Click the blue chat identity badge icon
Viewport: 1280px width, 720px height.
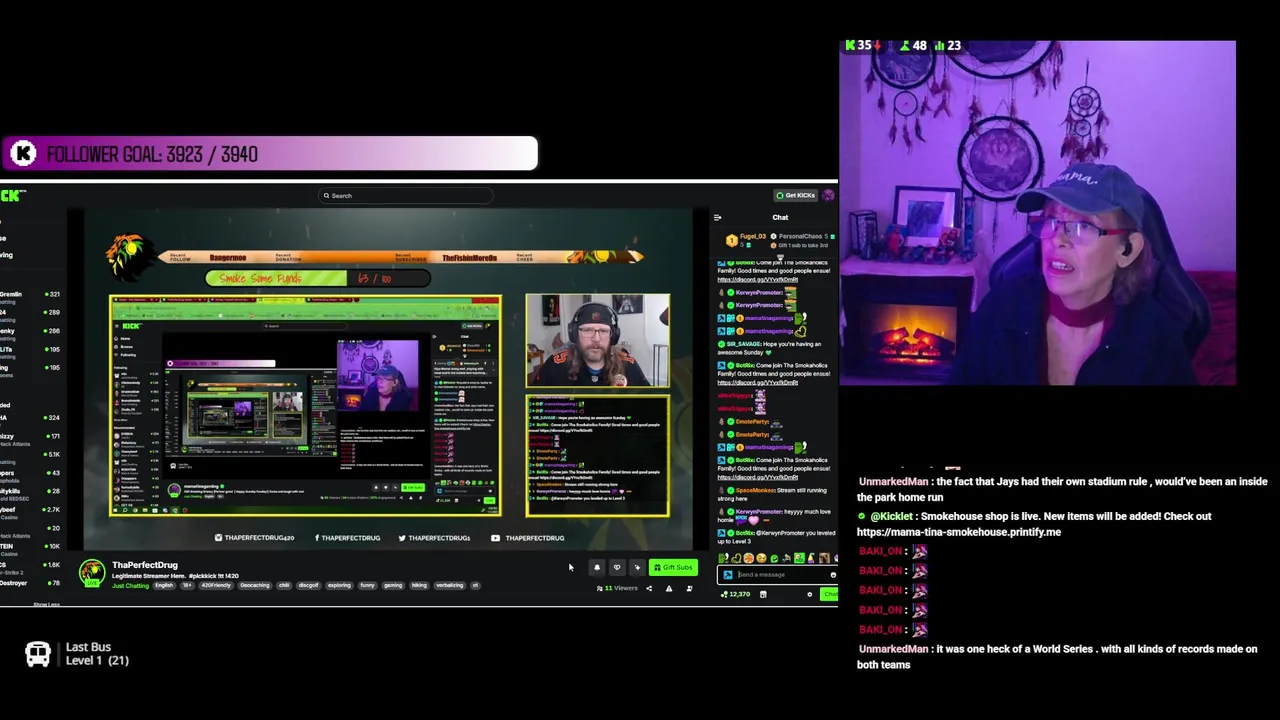coord(728,575)
